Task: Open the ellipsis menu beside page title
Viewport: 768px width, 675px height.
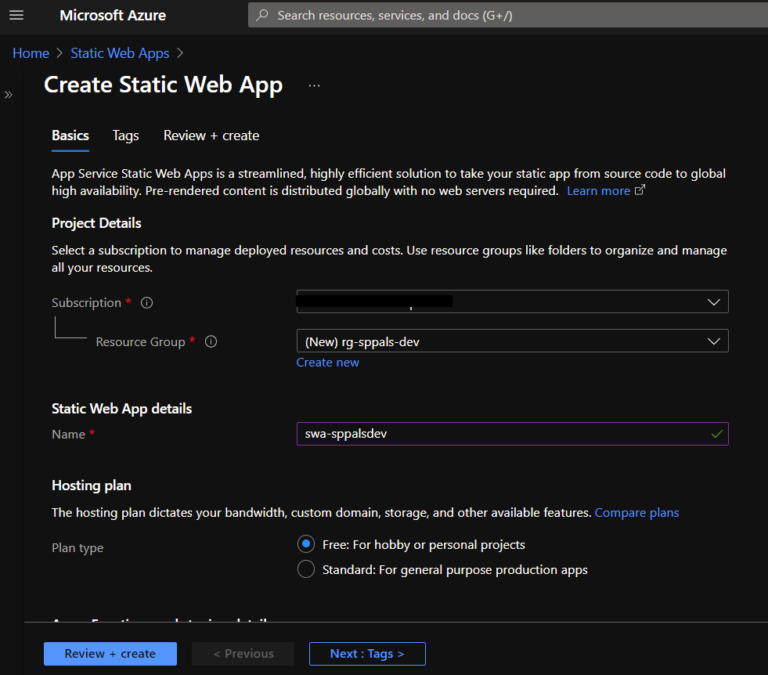Action: click(314, 86)
